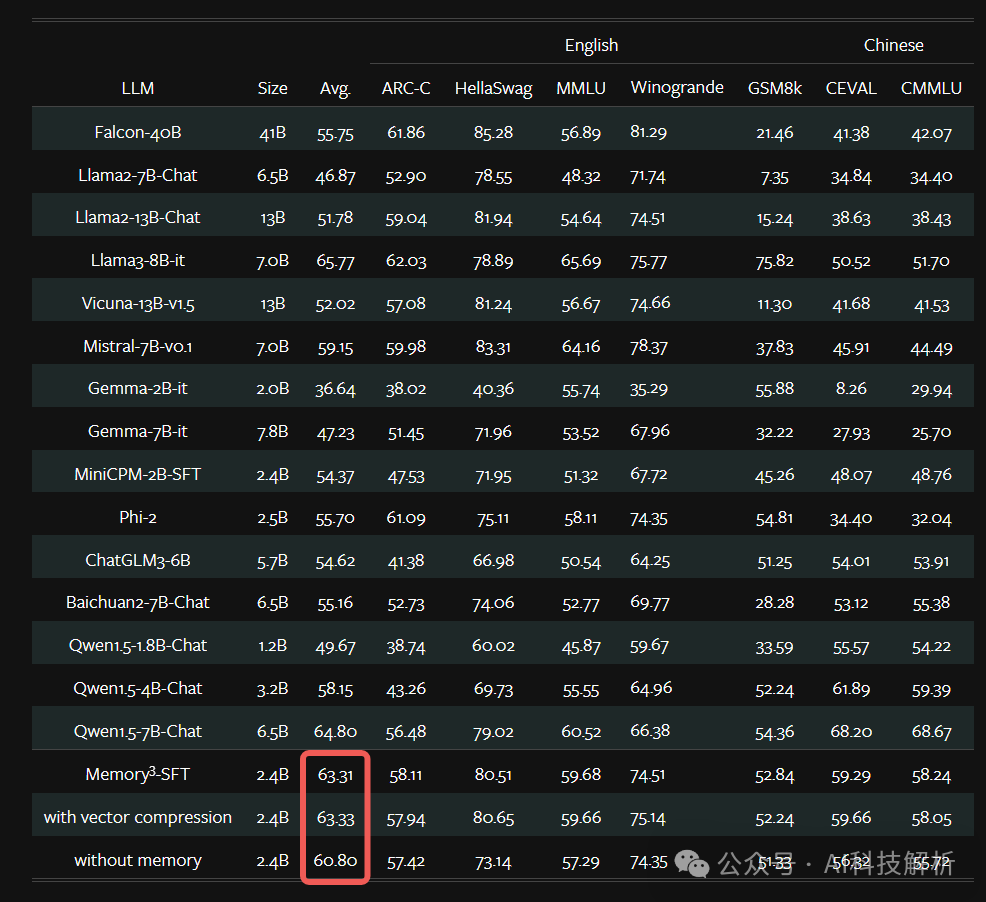
Task: Click the Vicuna-13B-v1.5 model name
Action: pos(138,304)
